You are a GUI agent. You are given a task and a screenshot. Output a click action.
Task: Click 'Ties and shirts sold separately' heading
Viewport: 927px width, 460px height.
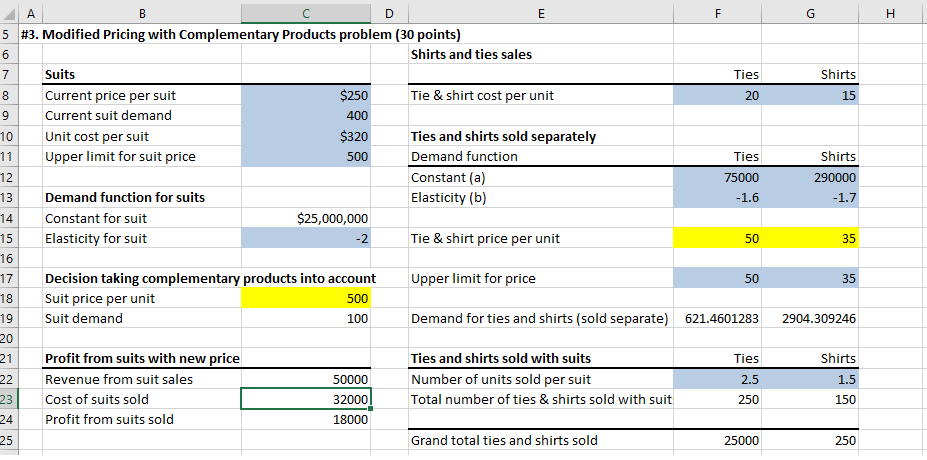[x=503, y=137]
